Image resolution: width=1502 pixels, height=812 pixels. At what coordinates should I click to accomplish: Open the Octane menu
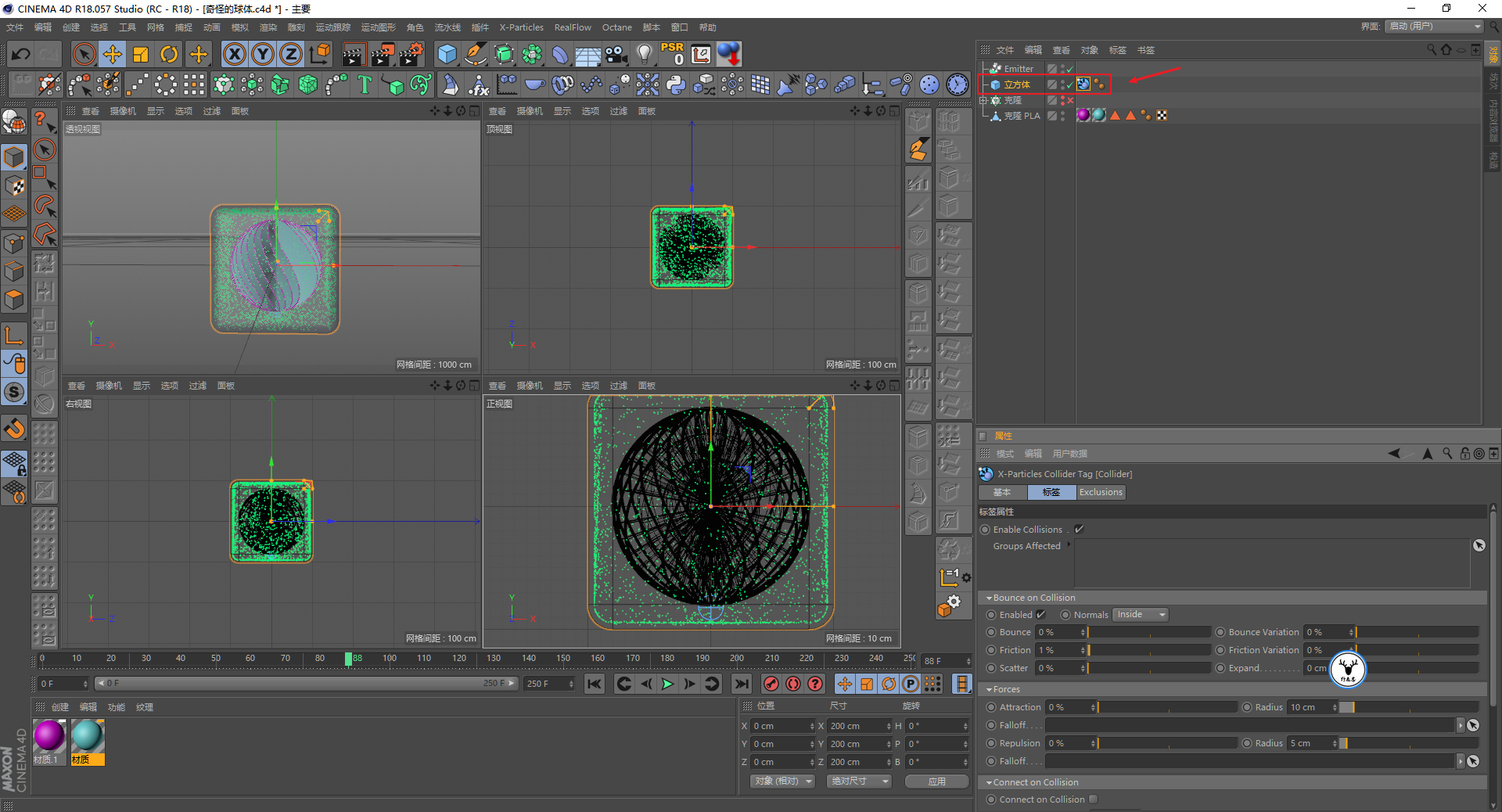click(617, 27)
